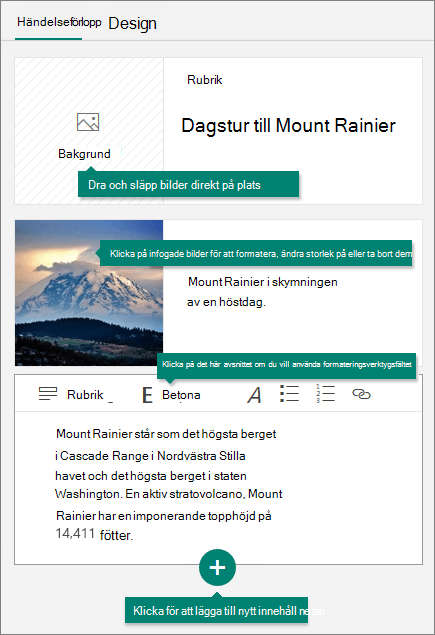The image size is (435, 635).
Task: Click tooltip Klicka för att lägga till nytt innehåll
Action: click(216, 610)
